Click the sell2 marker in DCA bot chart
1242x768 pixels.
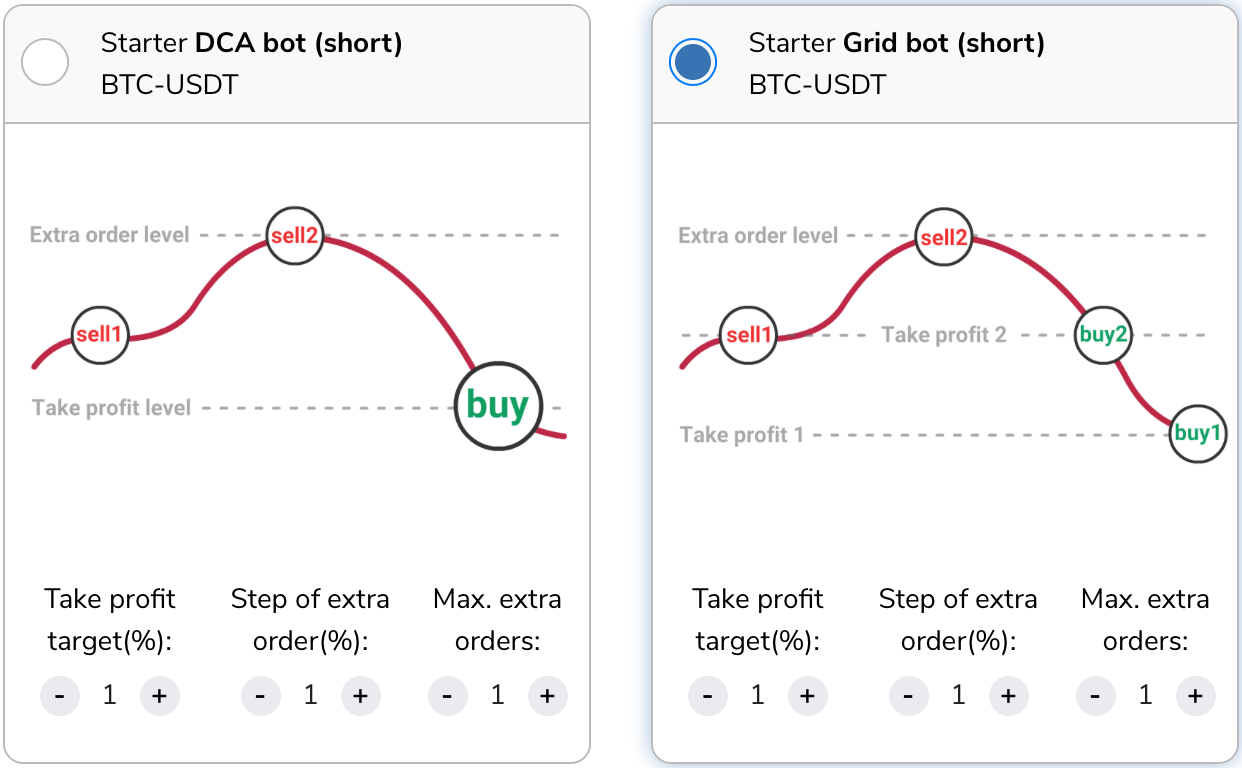click(295, 236)
